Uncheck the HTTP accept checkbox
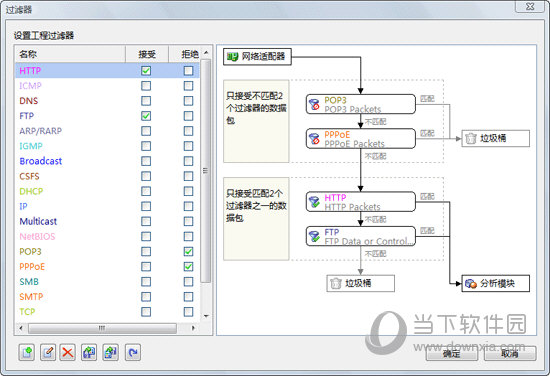 [x=146, y=71]
